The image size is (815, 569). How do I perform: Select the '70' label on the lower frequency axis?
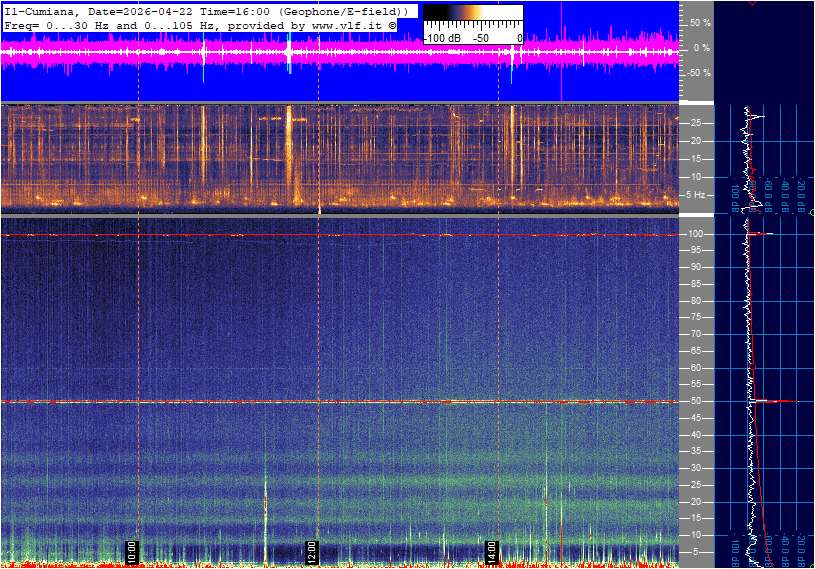(695, 334)
